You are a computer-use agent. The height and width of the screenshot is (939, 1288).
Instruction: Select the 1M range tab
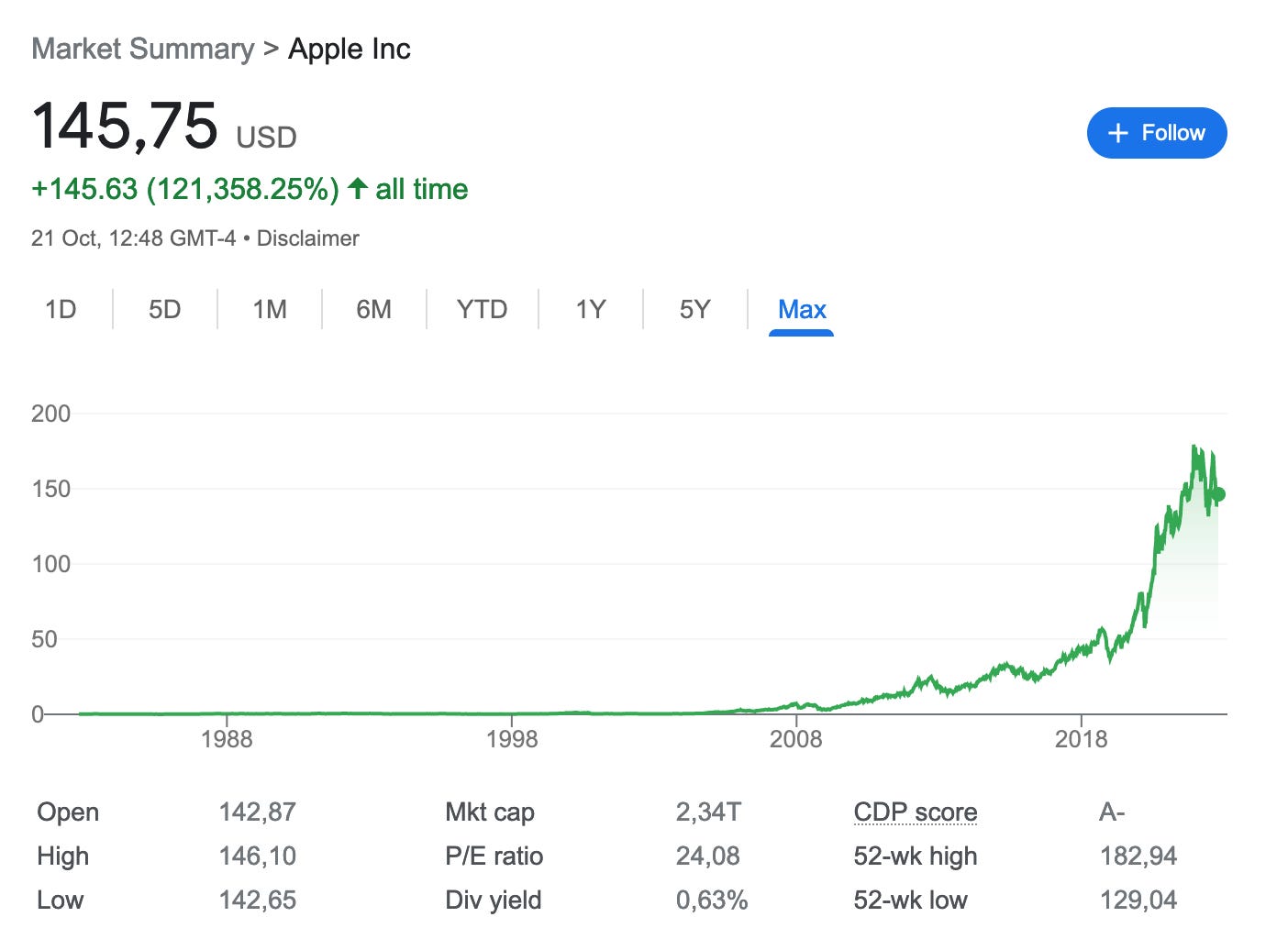[x=270, y=310]
